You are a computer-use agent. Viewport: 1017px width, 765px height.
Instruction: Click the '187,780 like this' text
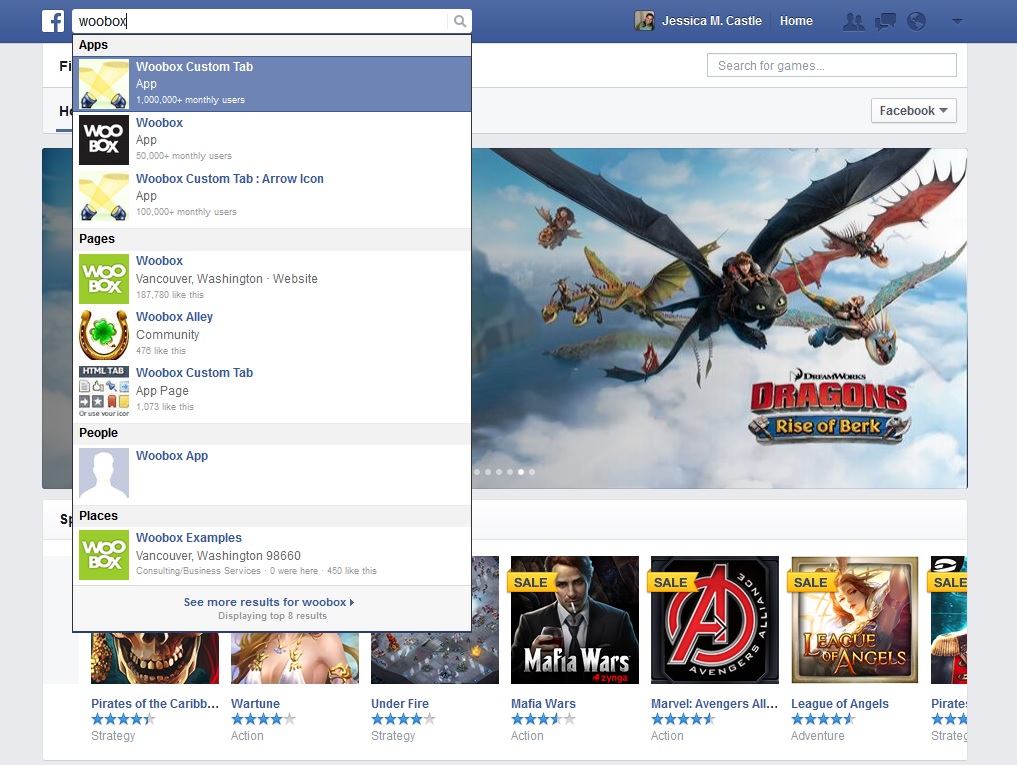coord(169,295)
